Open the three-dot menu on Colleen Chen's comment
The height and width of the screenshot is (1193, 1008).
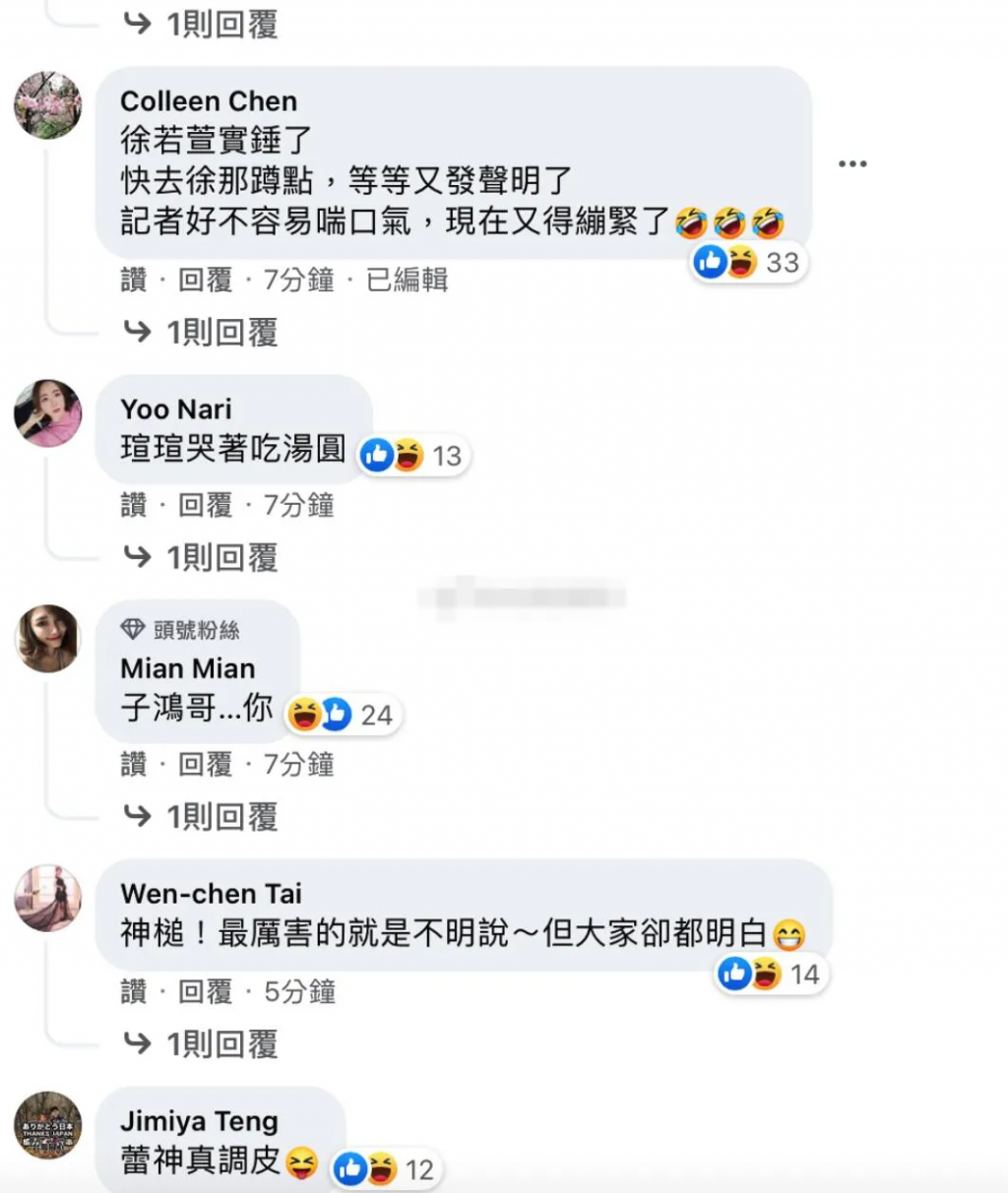852,163
